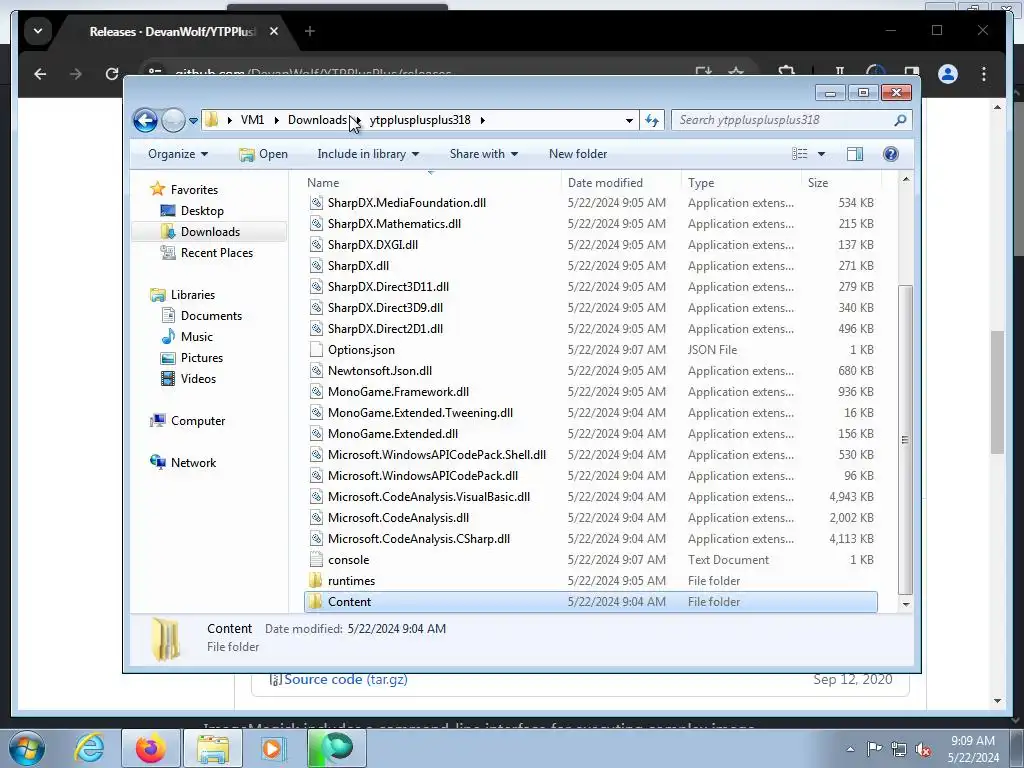Click the search magnifier icon

click(x=901, y=120)
